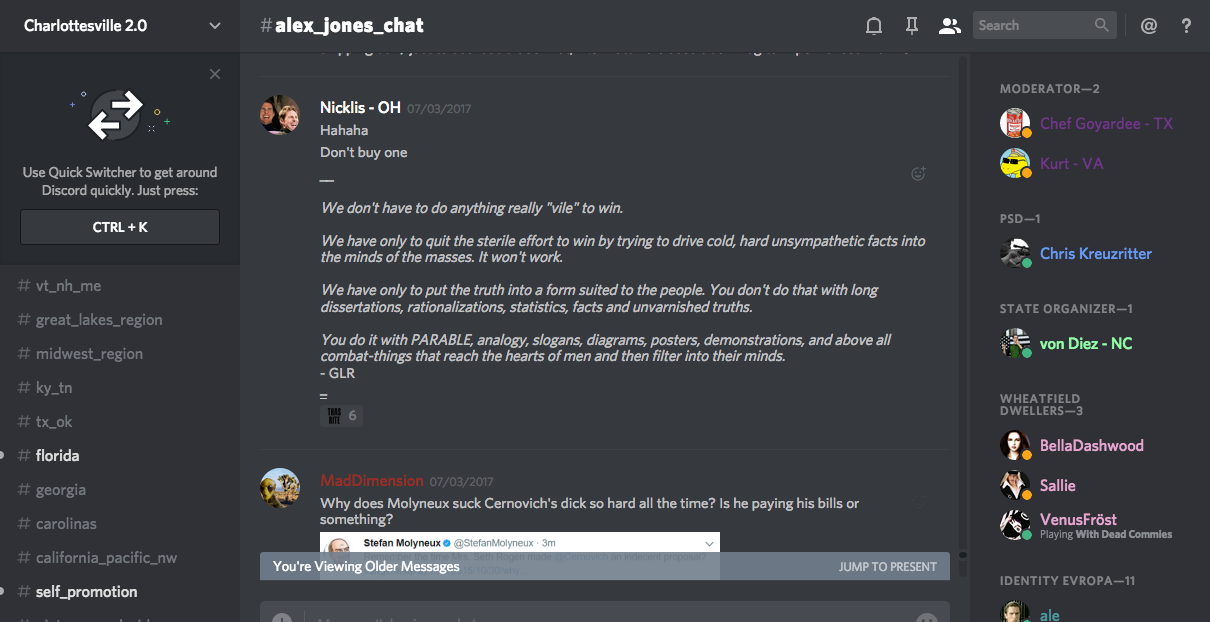Open the florida channel
1210x622 pixels.
click(57, 456)
